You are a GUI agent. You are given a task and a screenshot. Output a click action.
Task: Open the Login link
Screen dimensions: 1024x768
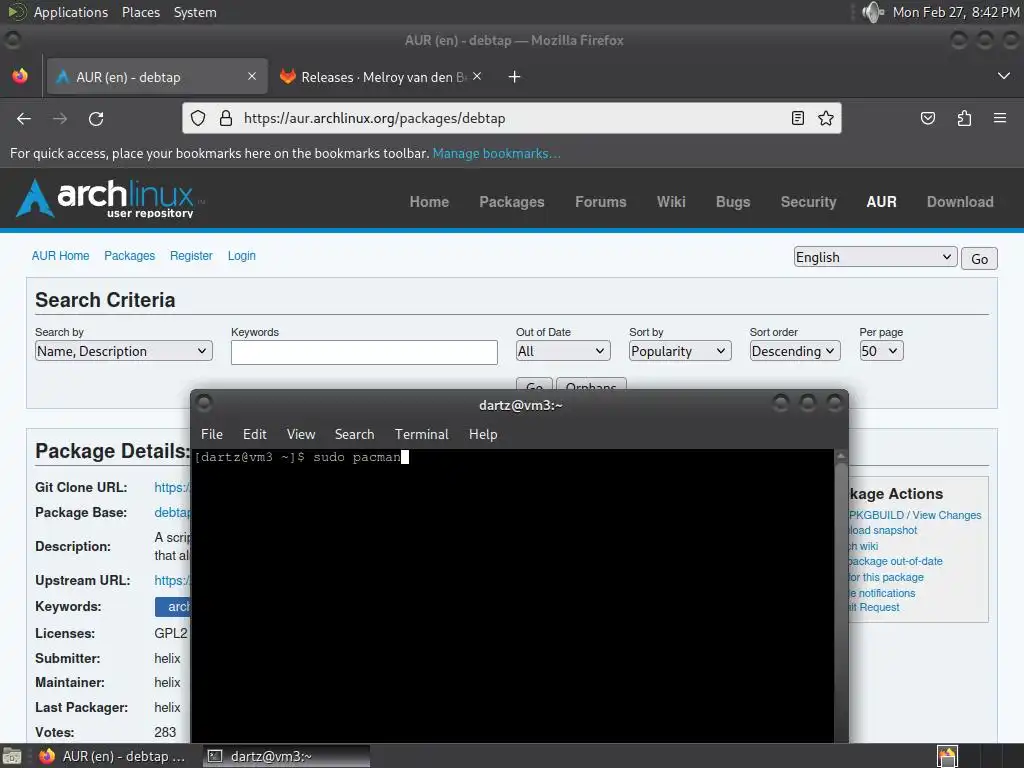pos(242,256)
